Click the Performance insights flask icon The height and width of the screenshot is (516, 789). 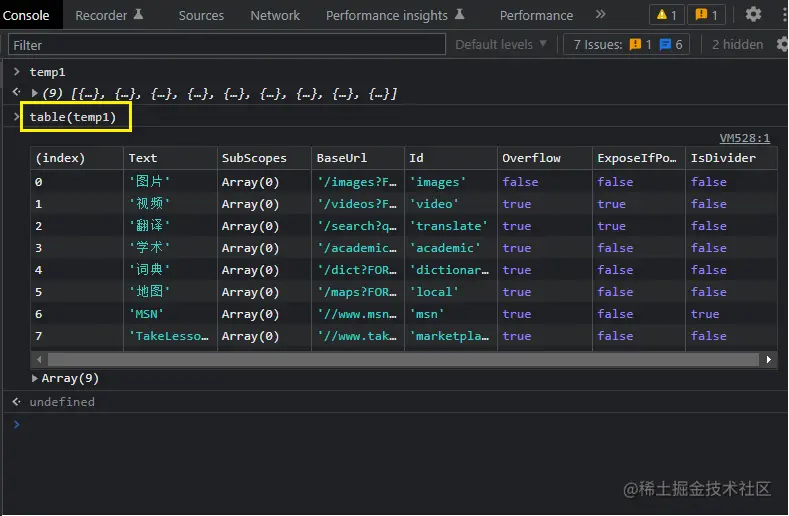(x=459, y=15)
